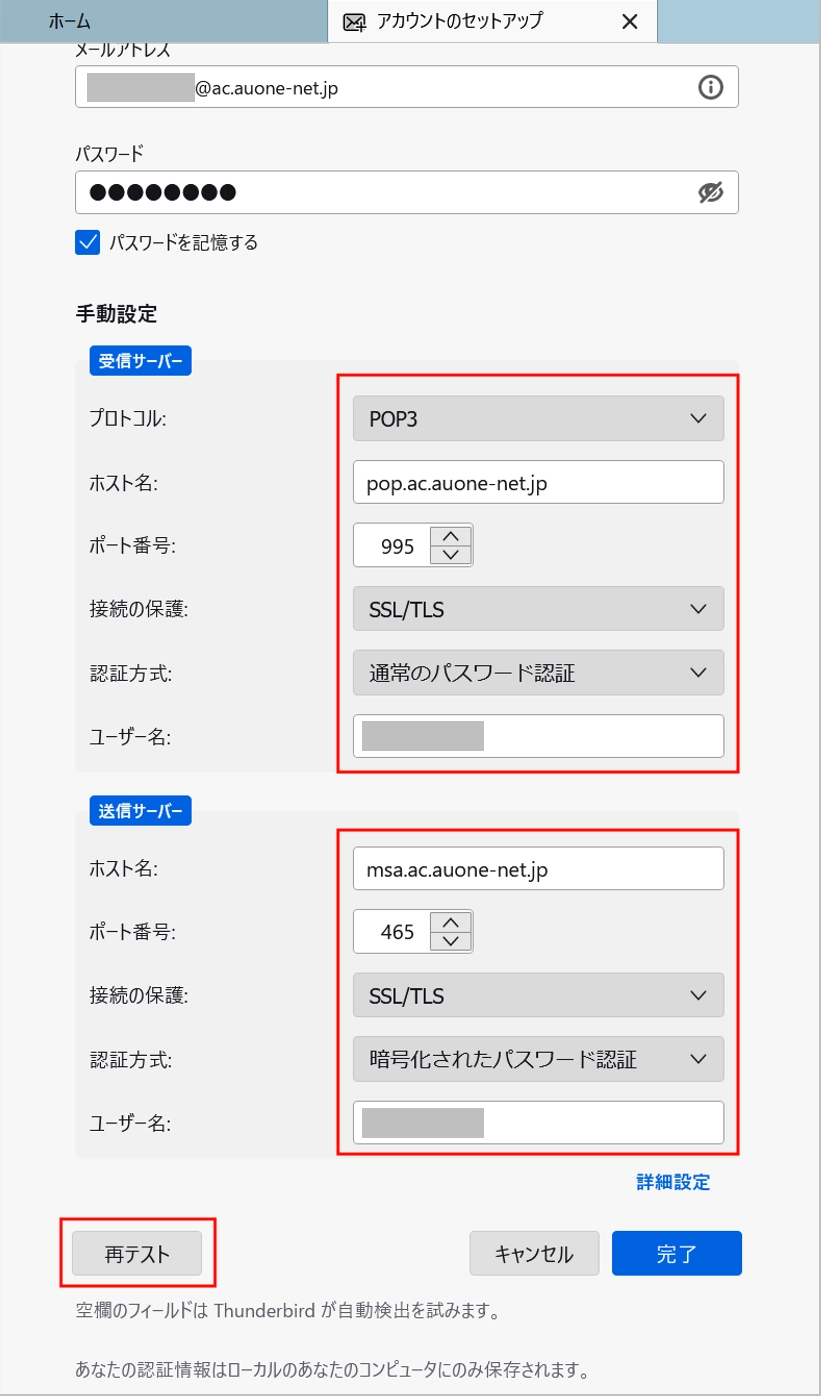
Task: Click the email address info icon
Action: pyautogui.click(x=710, y=87)
